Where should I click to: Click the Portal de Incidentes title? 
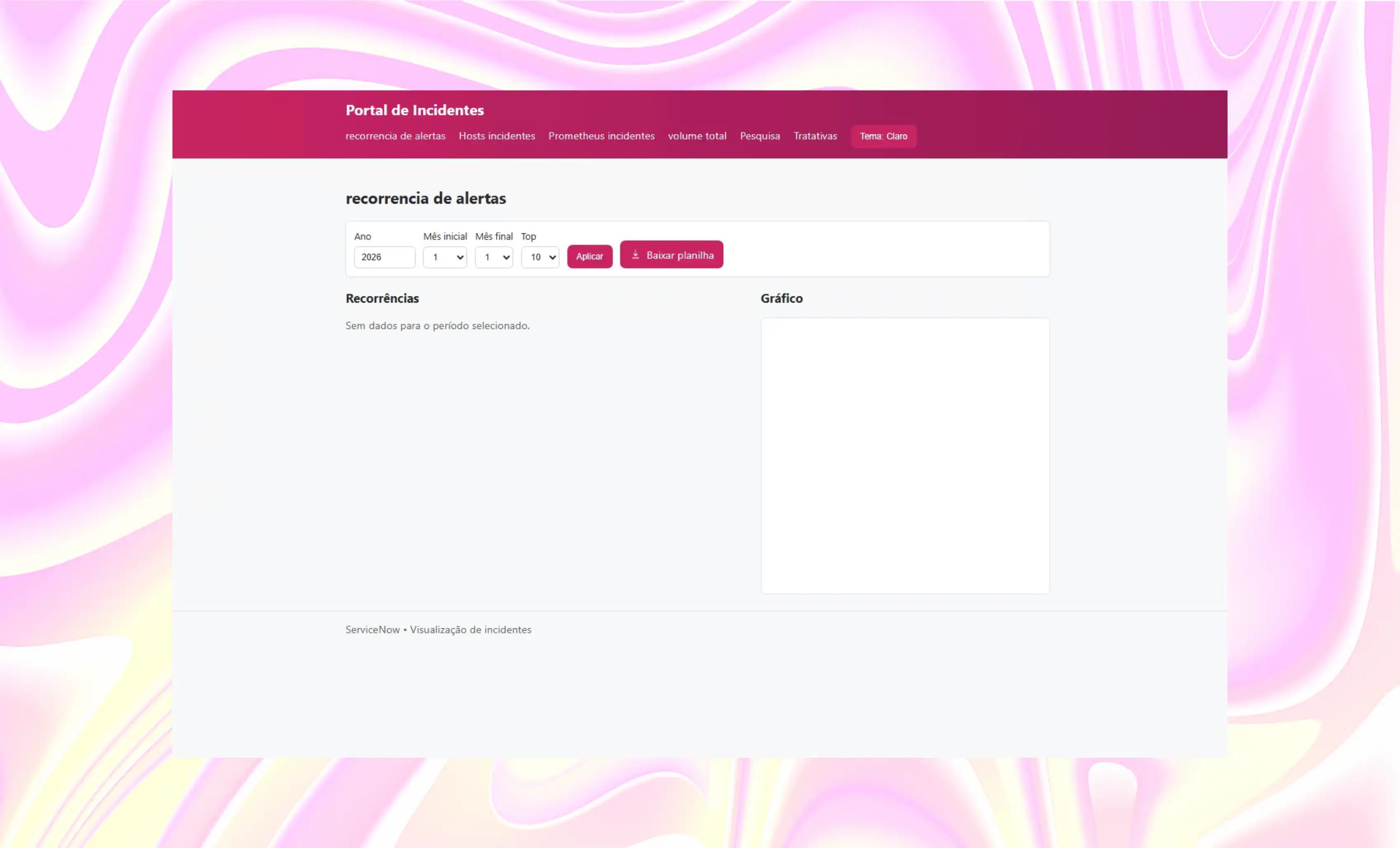click(414, 110)
